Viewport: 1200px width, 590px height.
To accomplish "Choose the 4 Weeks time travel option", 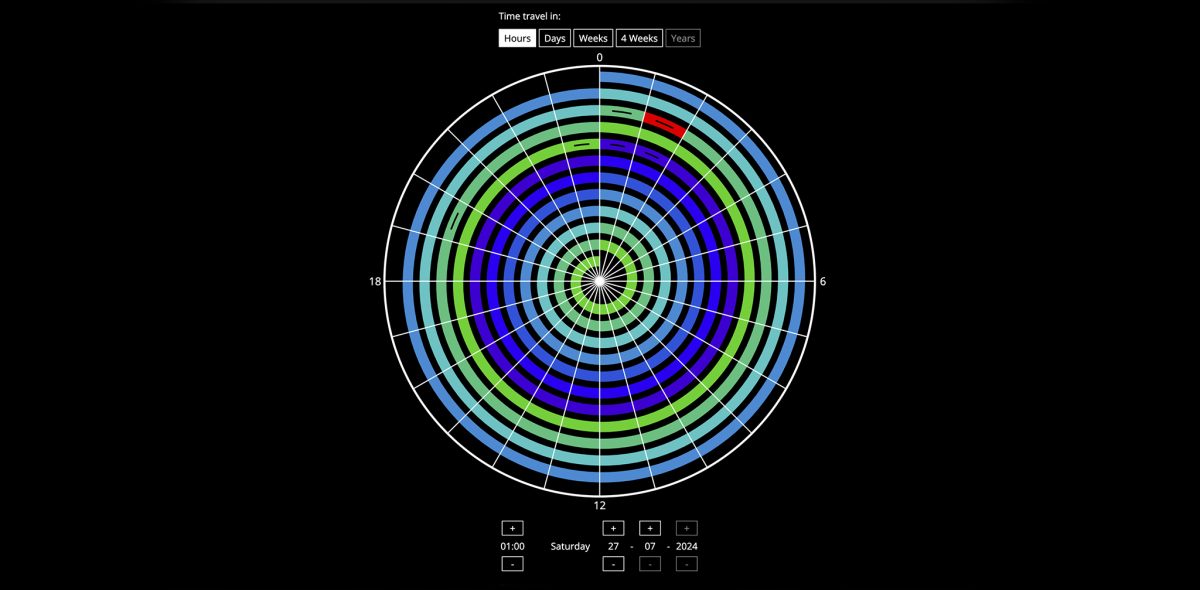I will coord(638,38).
